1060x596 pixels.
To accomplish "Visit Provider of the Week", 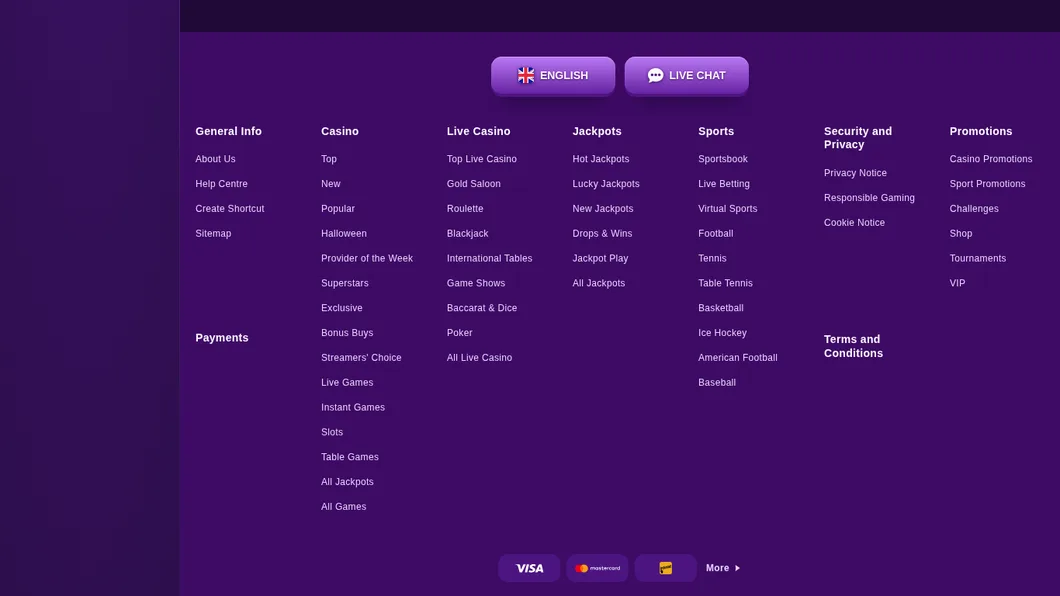I will (366, 258).
